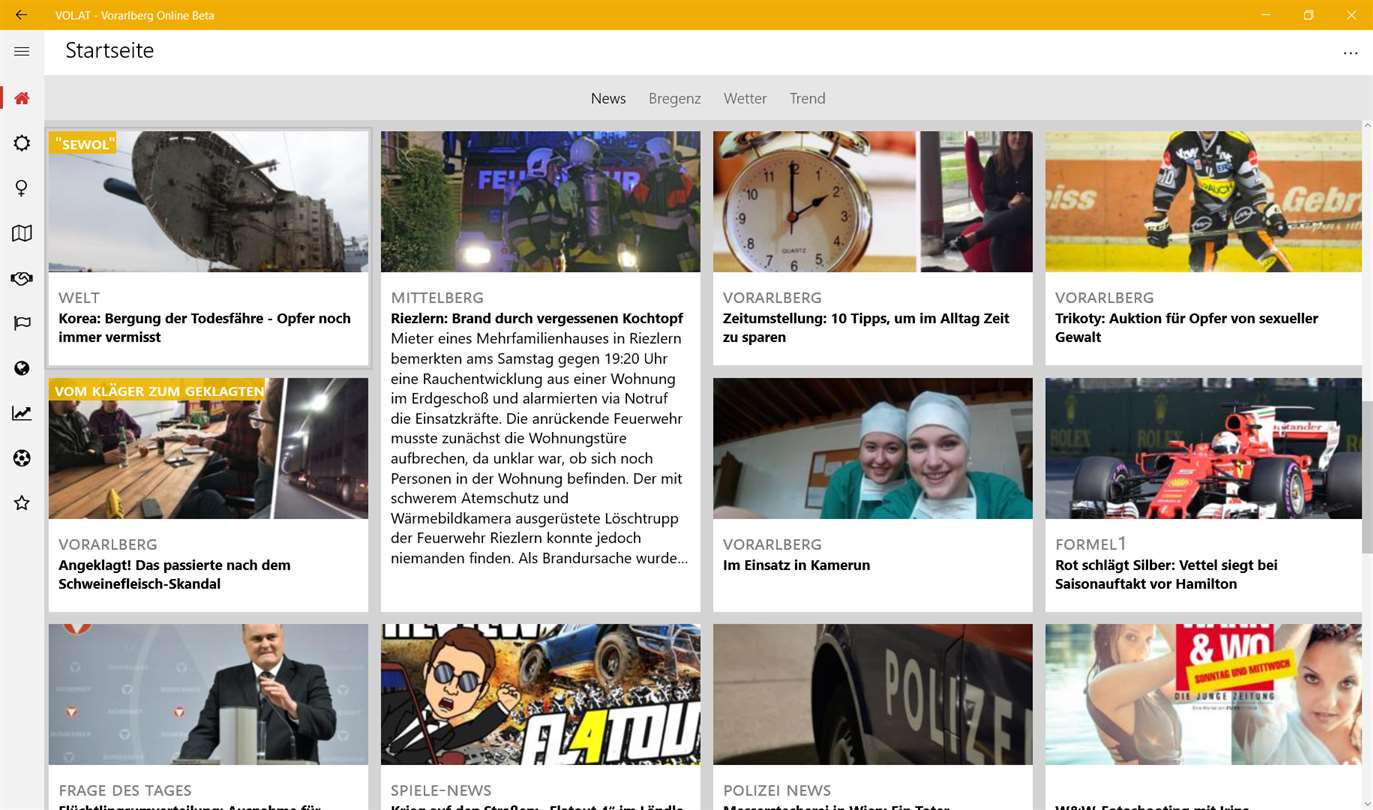Click the "VOM KLÄGER ZUM GEKLAGTEN" tag
1373x810 pixels.
click(159, 390)
